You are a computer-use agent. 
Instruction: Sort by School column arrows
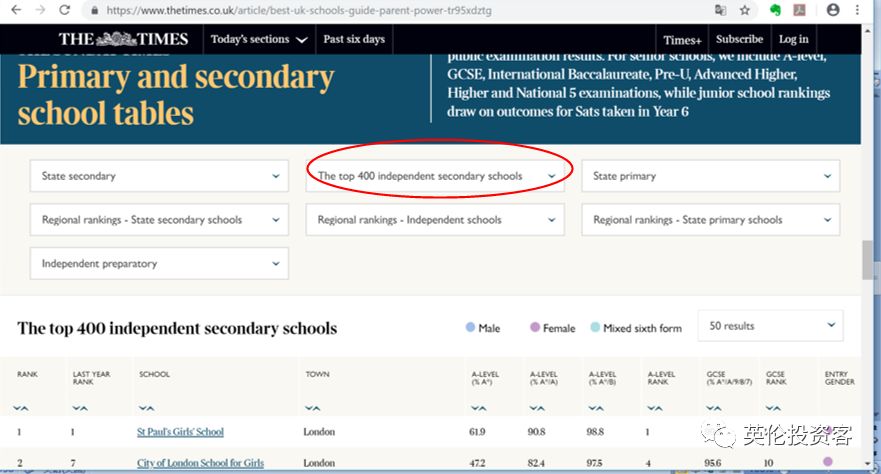(x=146, y=408)
